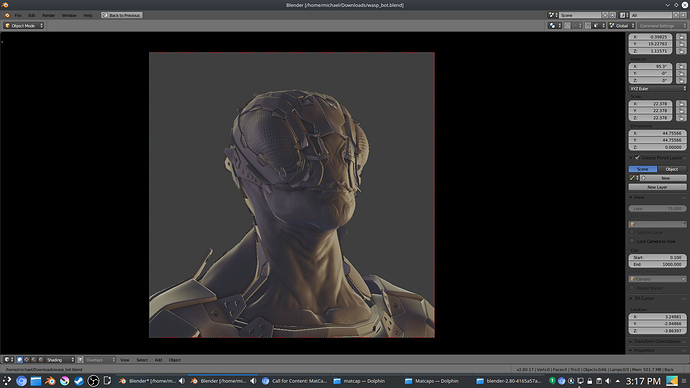Open the Blender logo menu icon
The width and height of the screenshot is (690, 388).
[7, 15]
